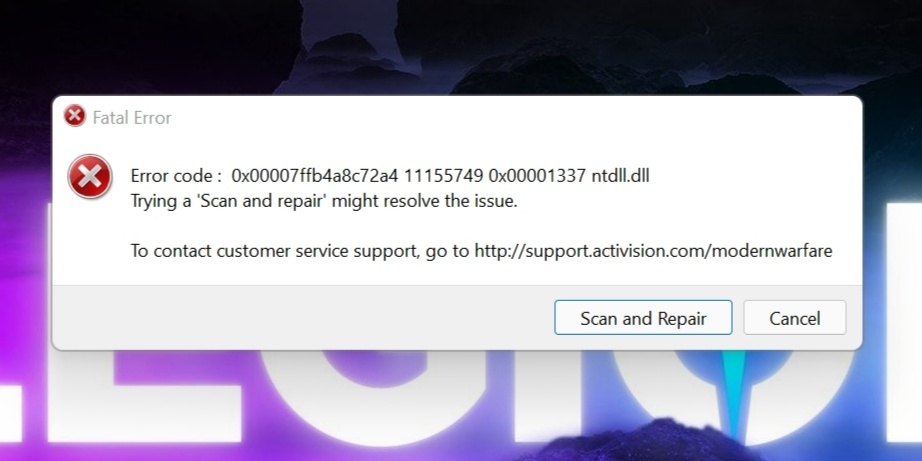Click the small red error icon in title bar

tap(75, 116)
